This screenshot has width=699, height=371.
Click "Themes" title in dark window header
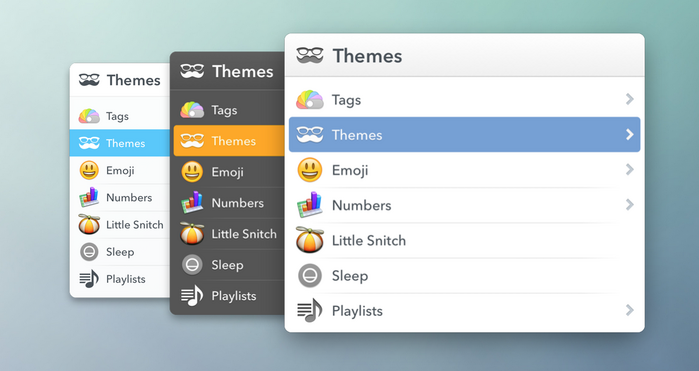(x=243, y=71)
